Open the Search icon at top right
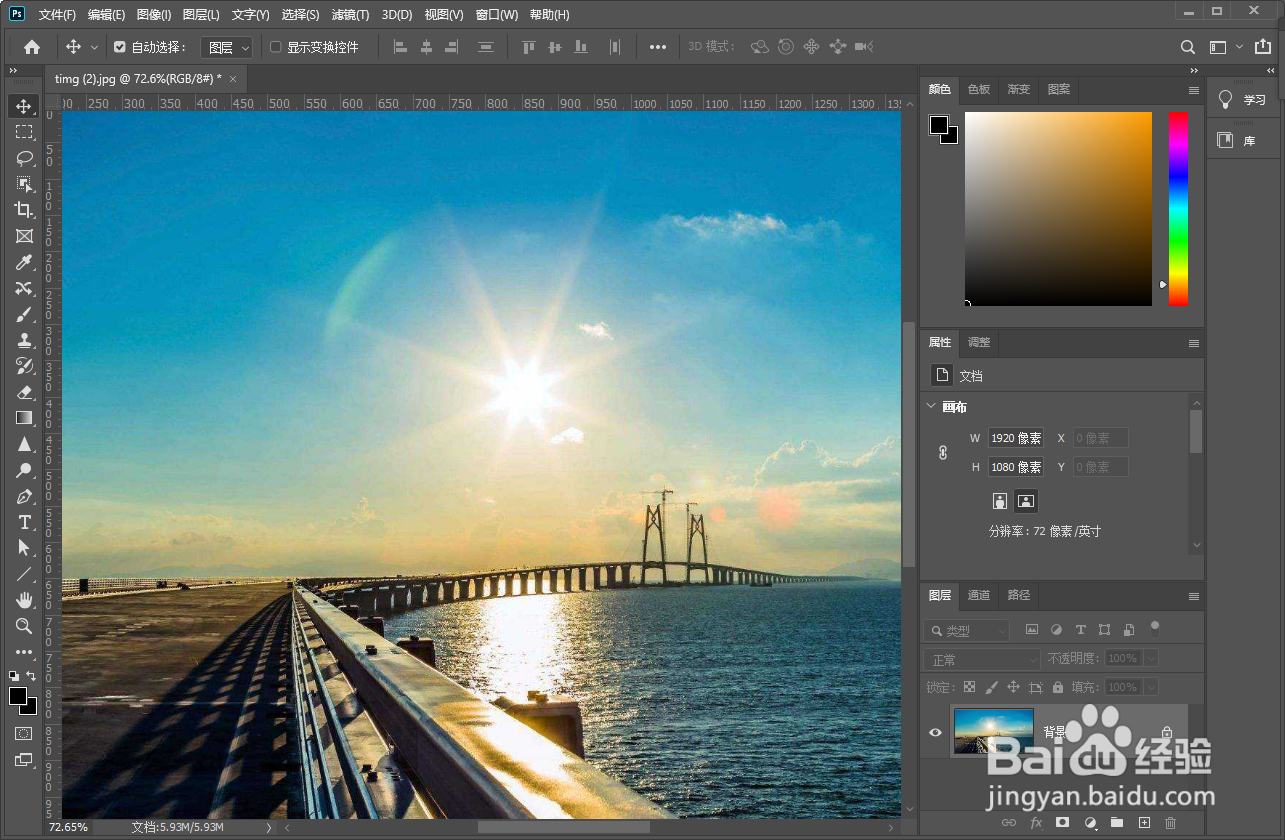Viewport: 1285px width, 840px height. 1187,47
